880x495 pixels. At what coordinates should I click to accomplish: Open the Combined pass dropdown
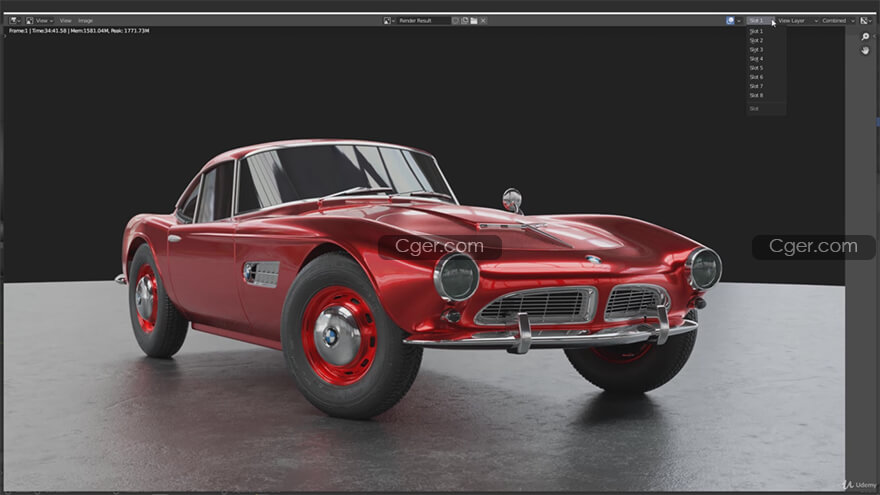838,21
